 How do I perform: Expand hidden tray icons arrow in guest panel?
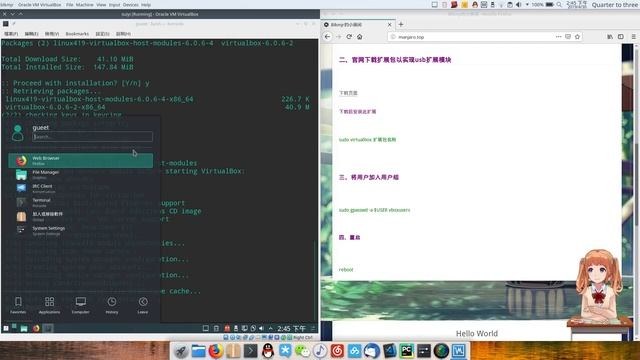tap(270, 328)
